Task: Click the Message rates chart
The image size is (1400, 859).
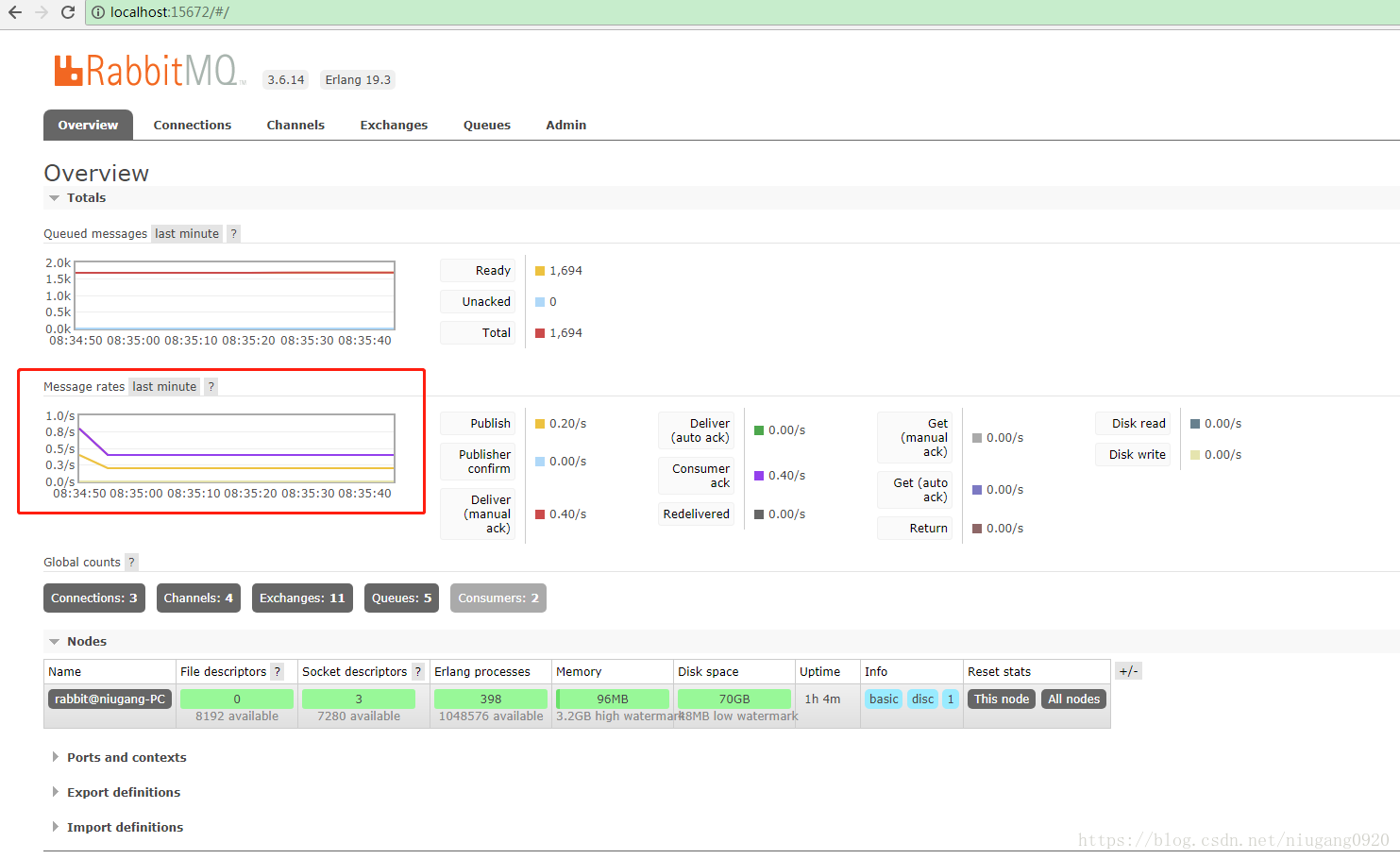Action: point(234,448)
